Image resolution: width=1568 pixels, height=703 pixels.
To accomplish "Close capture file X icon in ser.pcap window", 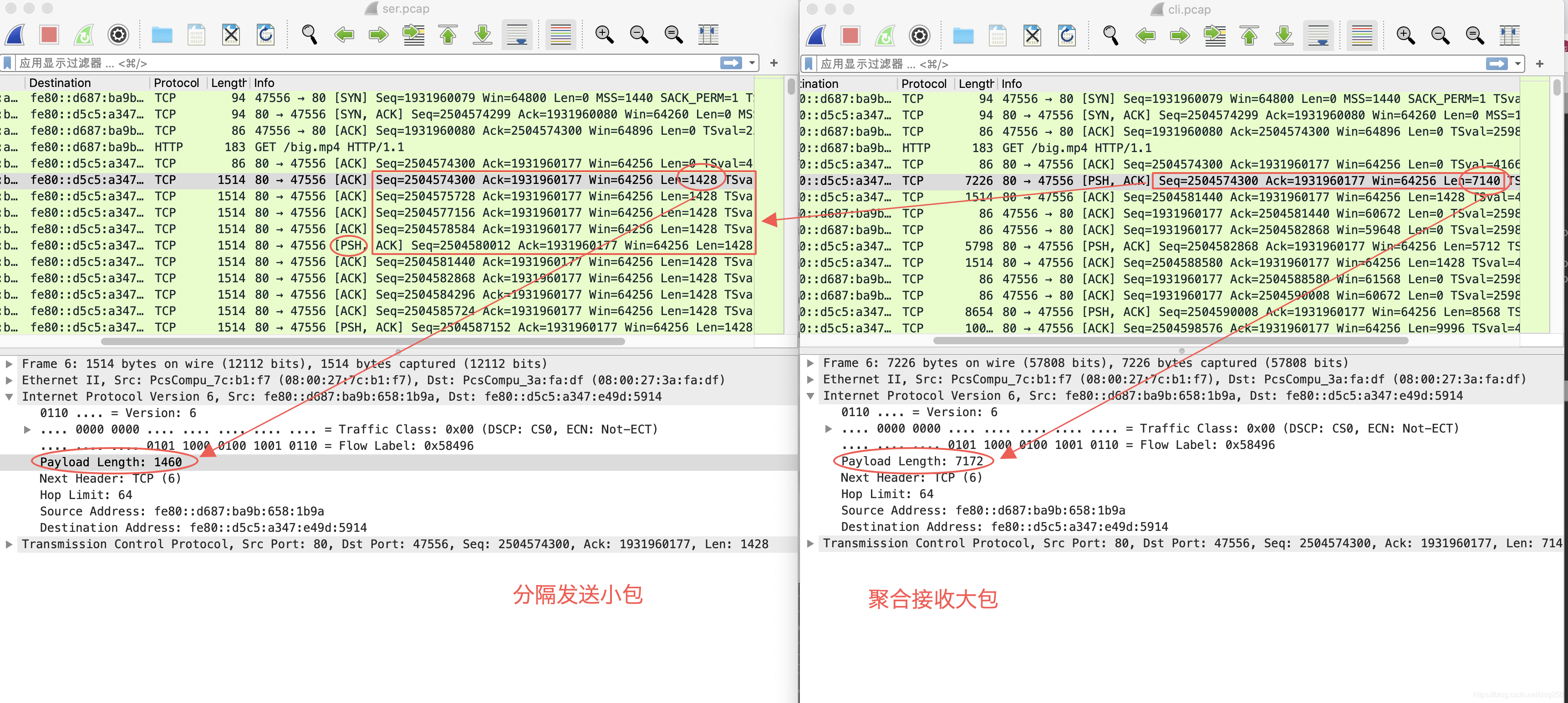I will coord(231,35).
